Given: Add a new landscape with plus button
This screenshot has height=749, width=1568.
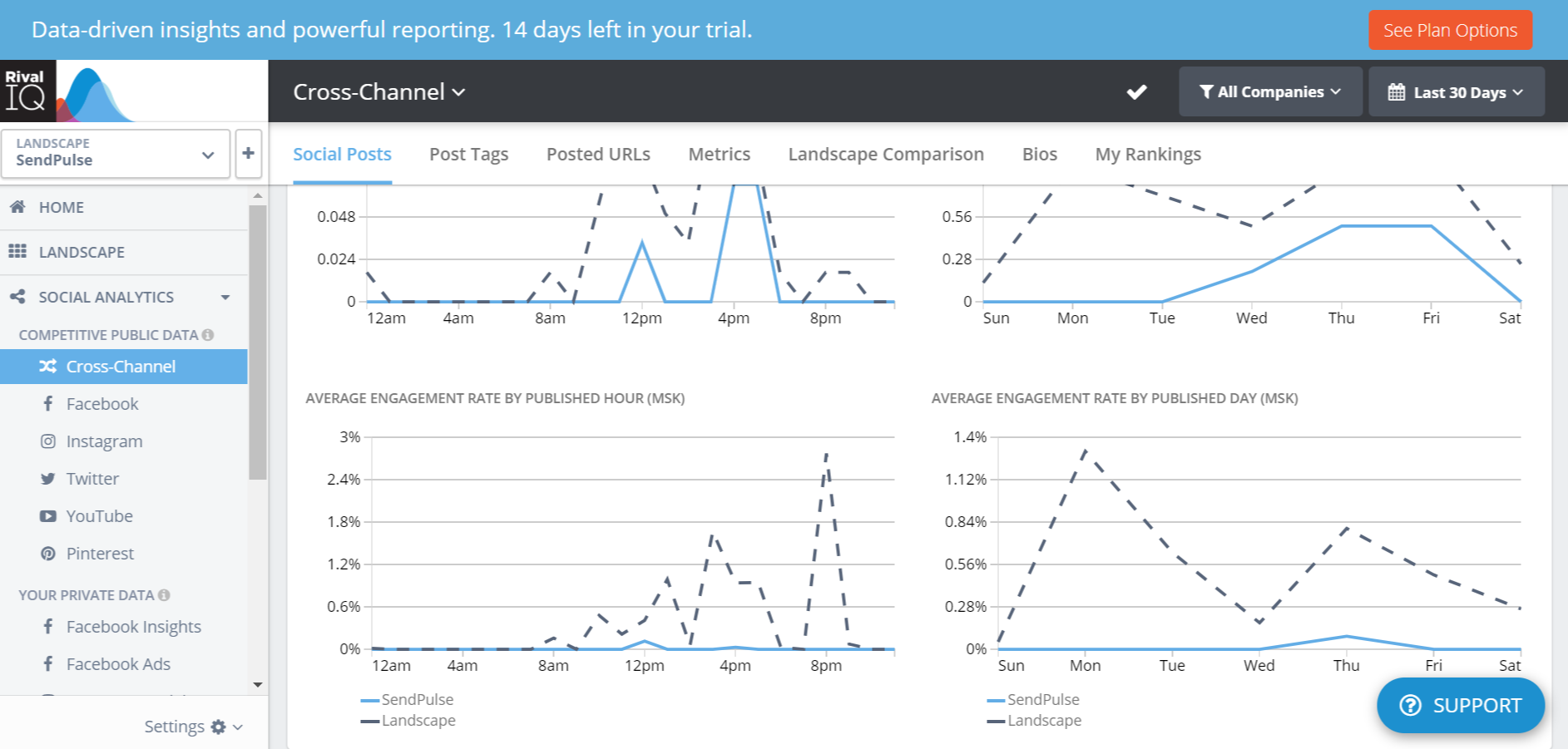Looking at the screenshot, I should (x=248, y=153).
